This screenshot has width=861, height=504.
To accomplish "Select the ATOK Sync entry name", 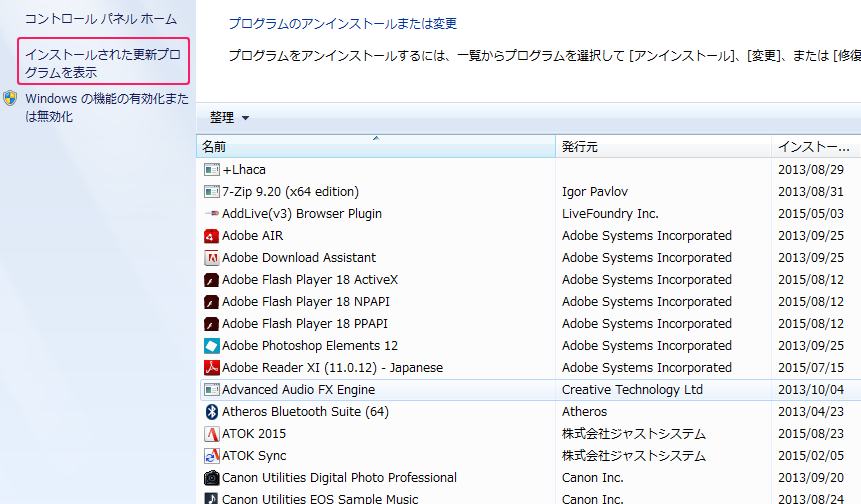I will [x=254, y=456].
